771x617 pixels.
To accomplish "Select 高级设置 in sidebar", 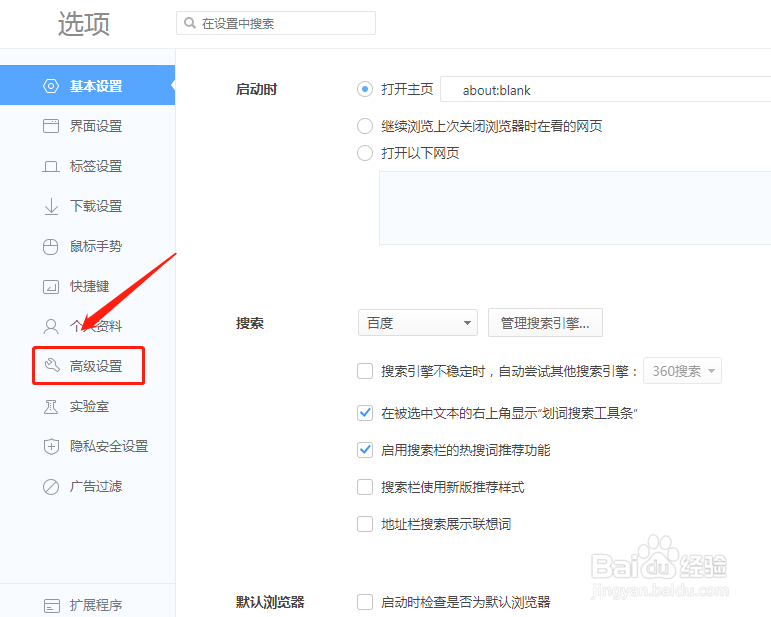I will [x=88, y=366].
